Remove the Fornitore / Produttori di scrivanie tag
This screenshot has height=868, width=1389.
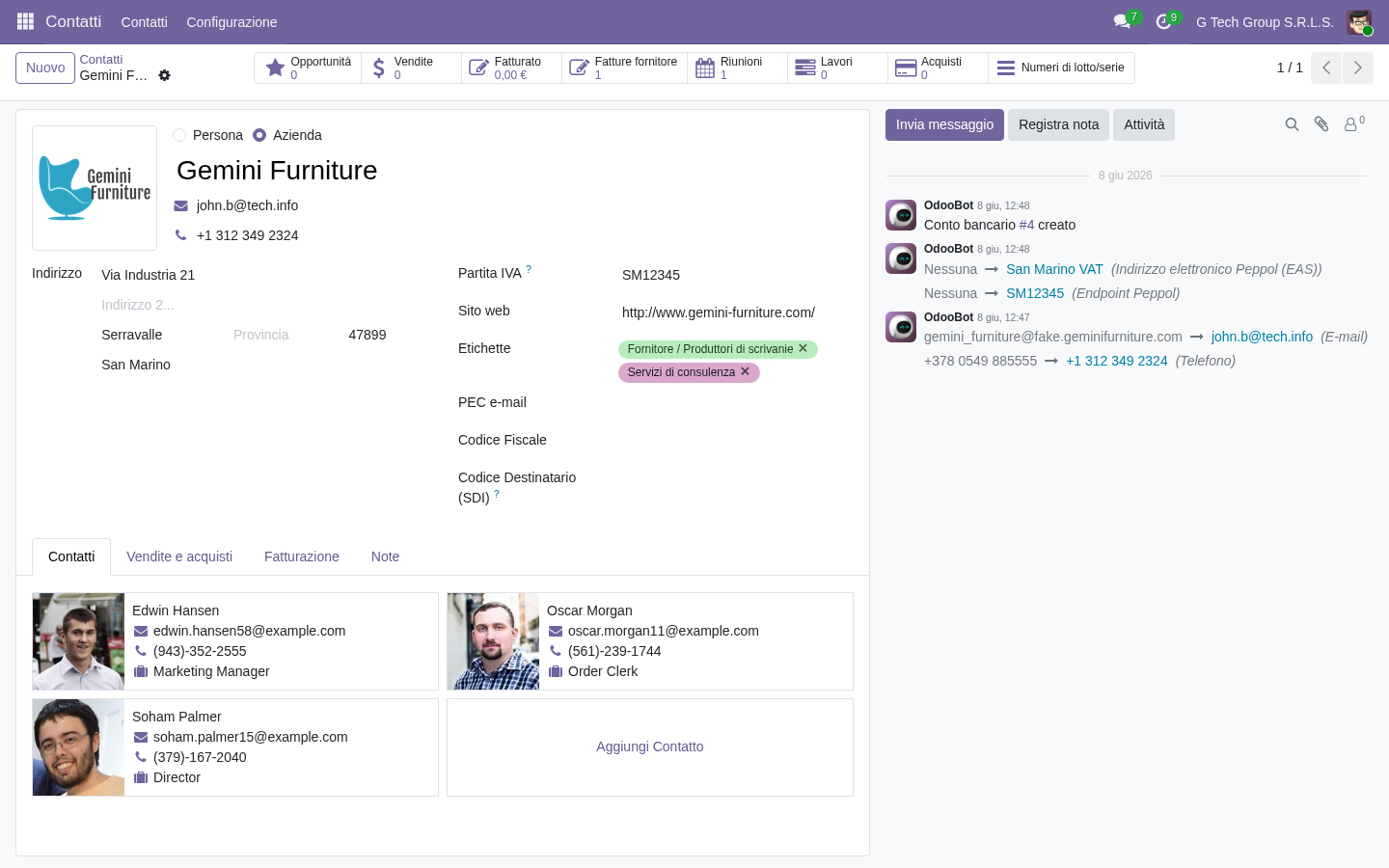click(x=803, y=348)
